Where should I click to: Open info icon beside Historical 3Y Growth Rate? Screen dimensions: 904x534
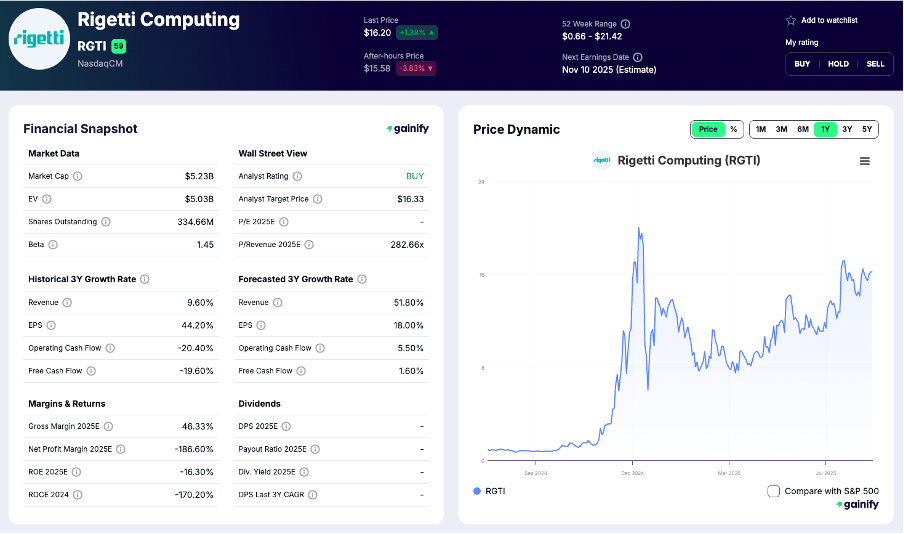[145, 279]
